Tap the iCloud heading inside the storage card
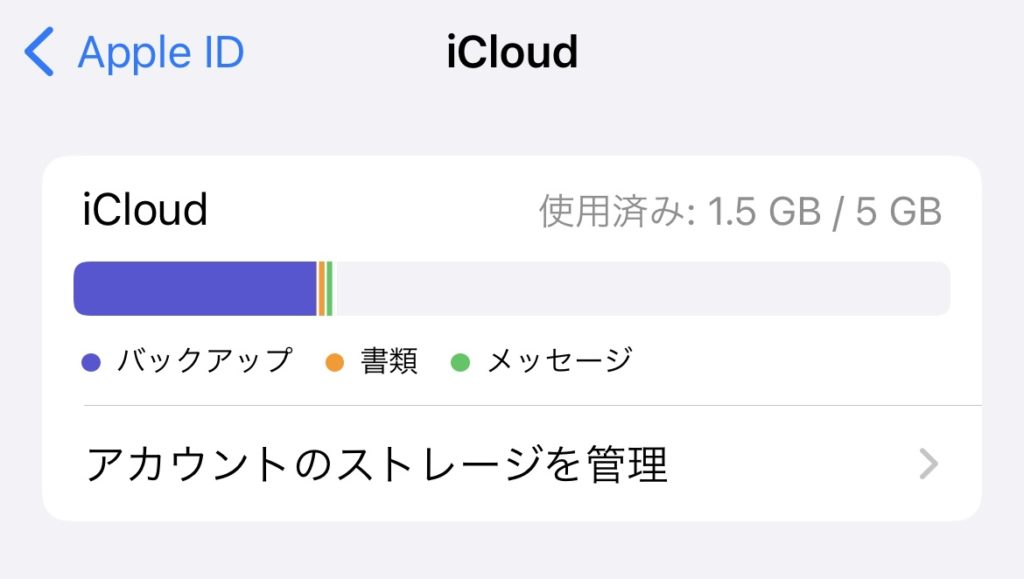1024x579 pixels. point(145,211)
